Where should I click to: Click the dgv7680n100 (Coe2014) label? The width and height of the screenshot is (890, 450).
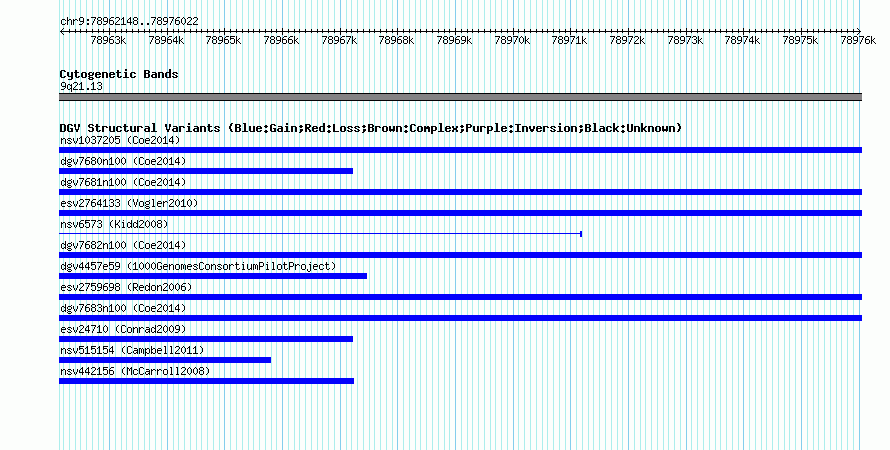coord(123,161)
